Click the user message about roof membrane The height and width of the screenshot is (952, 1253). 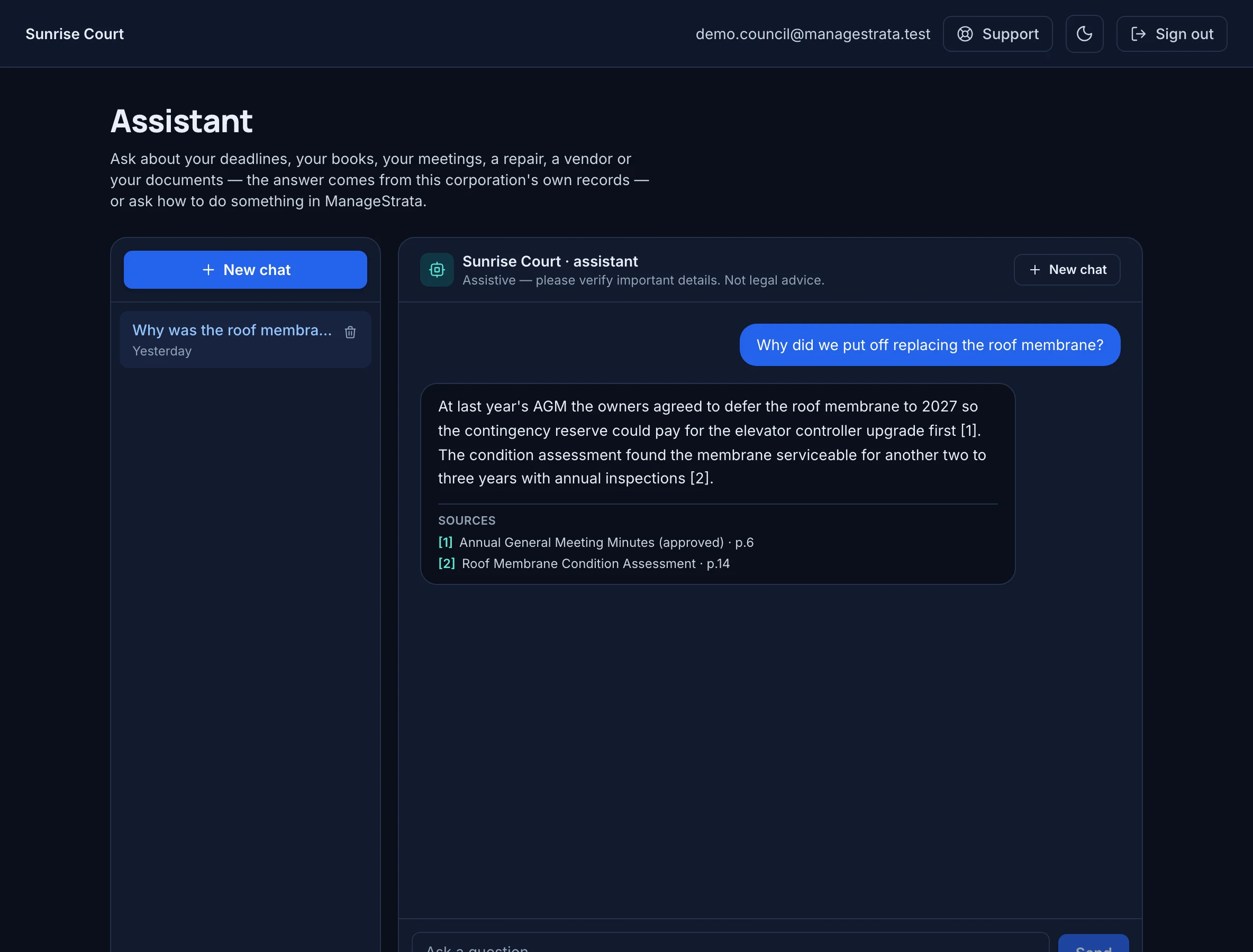[x=930, y=345]
